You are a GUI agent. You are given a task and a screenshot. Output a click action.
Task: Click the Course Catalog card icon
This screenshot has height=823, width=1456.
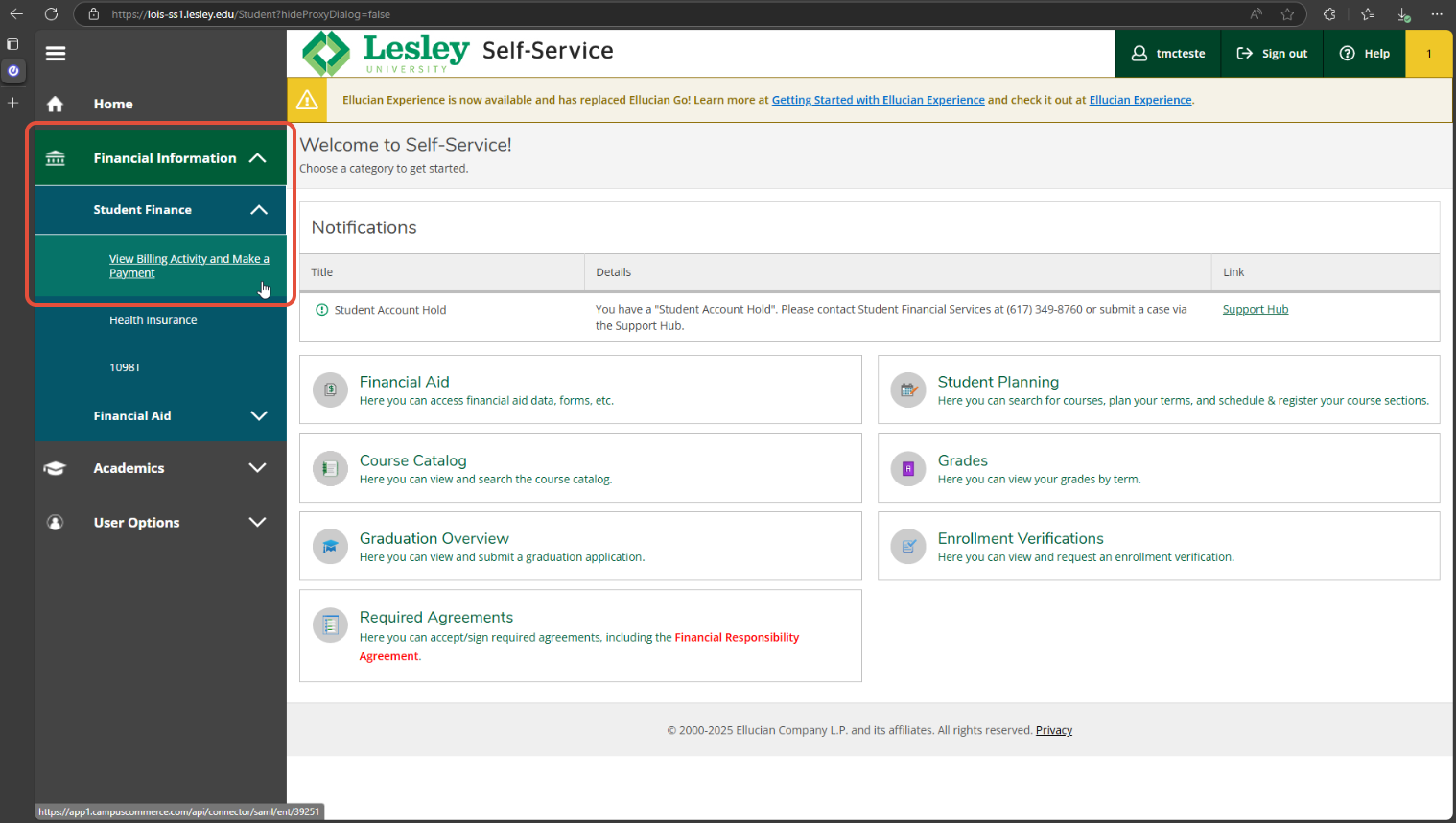pyautogui.click(x=330, y=468)
